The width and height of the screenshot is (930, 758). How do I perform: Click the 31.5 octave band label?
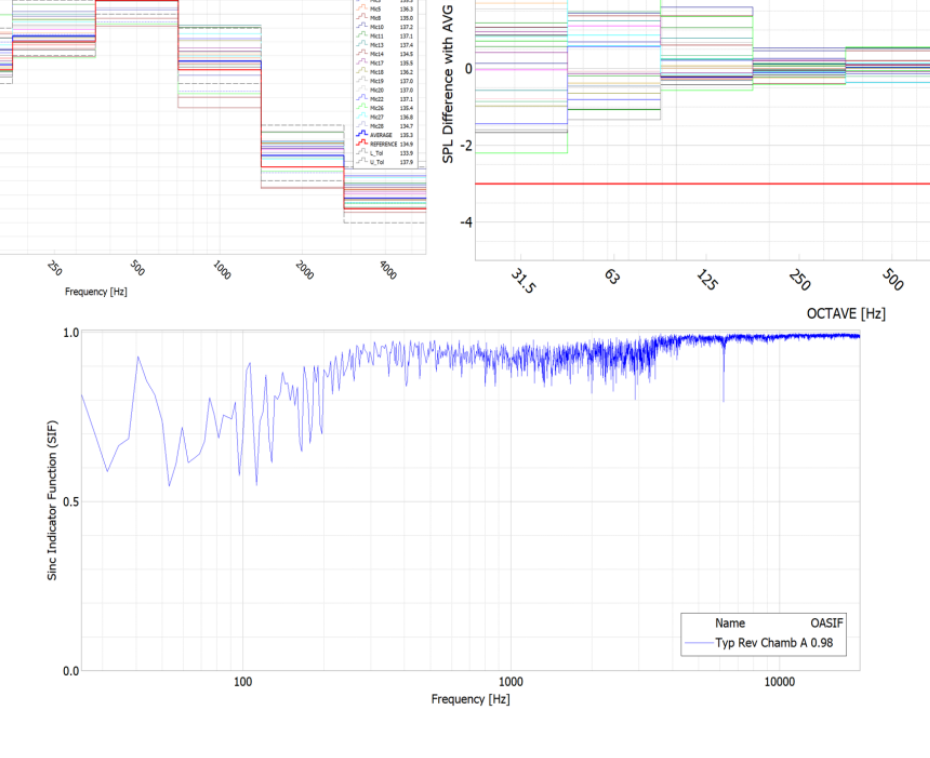pyautogui.click(x=522, y=281)
